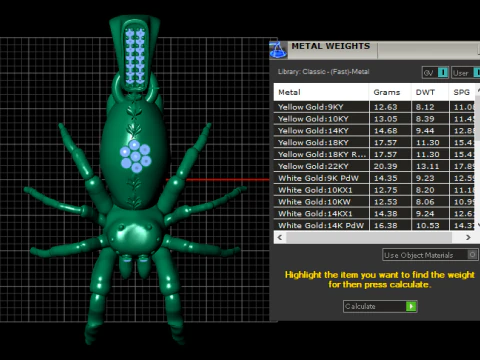Click the spider pendant's gem cluster

point(136,156)
